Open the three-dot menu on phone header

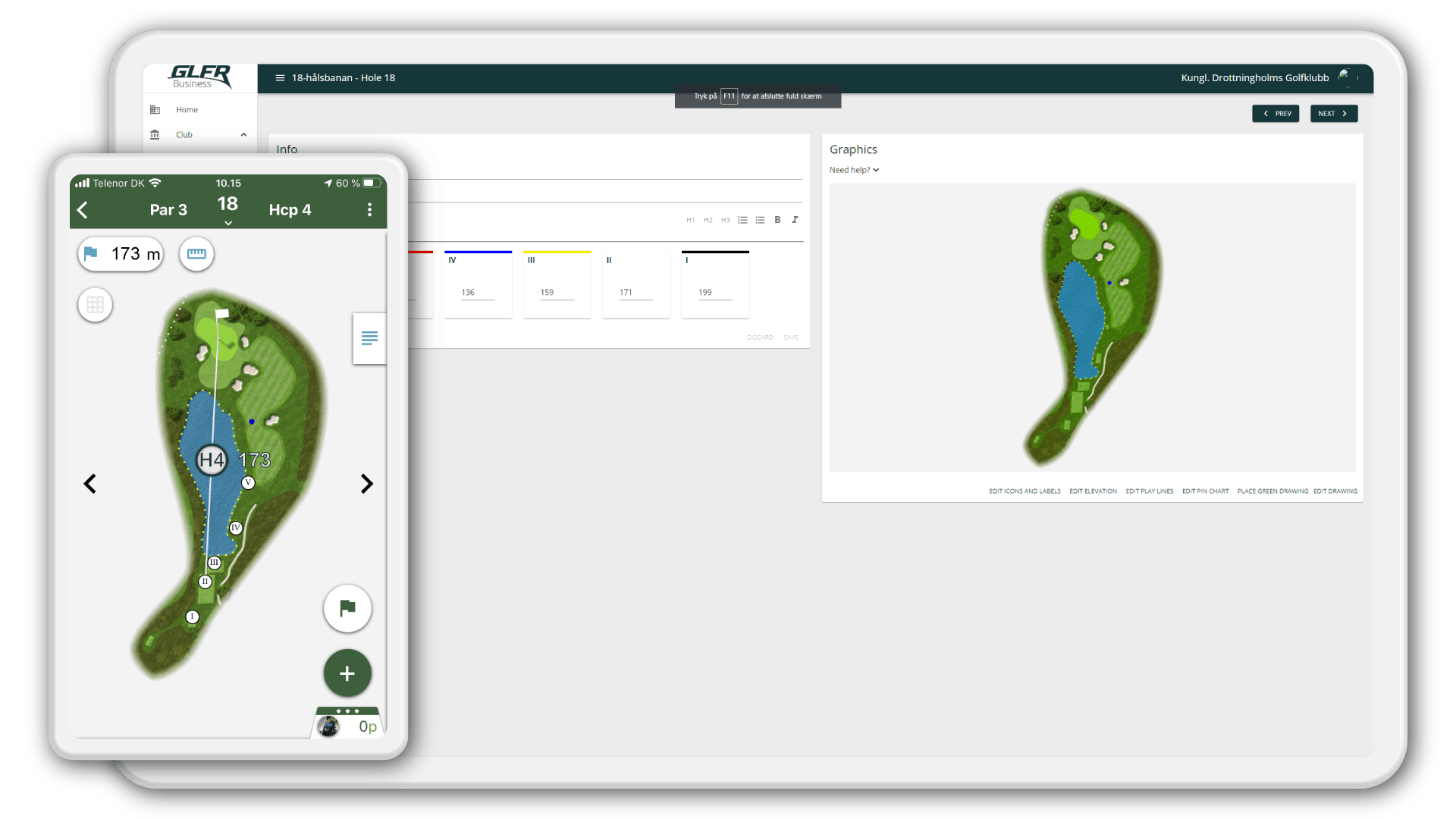[x=369, y=210]
